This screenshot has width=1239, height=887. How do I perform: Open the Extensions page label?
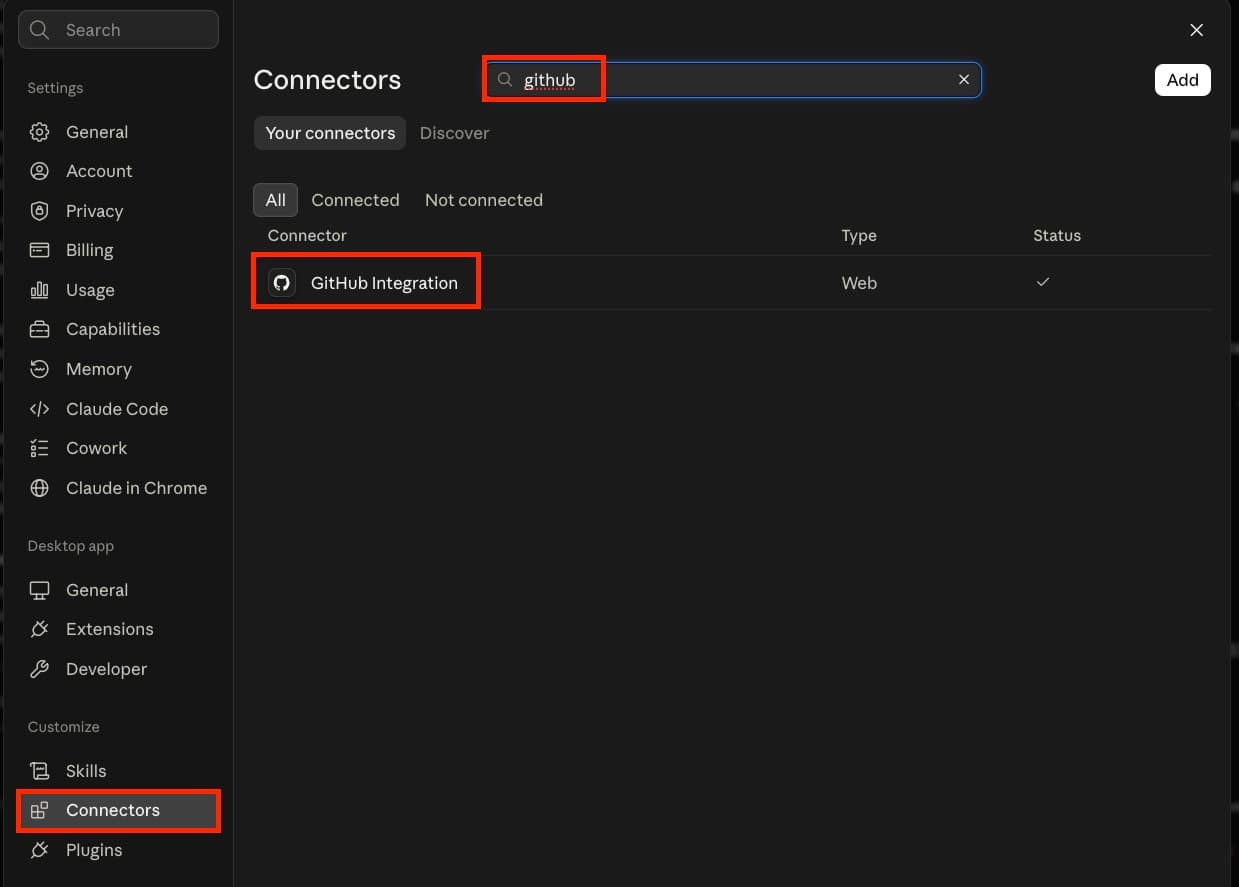[x=109, y=629]
